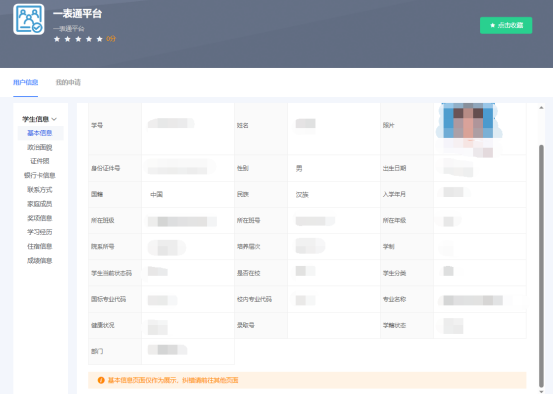Click the 中国 nationality value
The width and height of the screenshot is (554, 395).
click(x=157, y=194)
